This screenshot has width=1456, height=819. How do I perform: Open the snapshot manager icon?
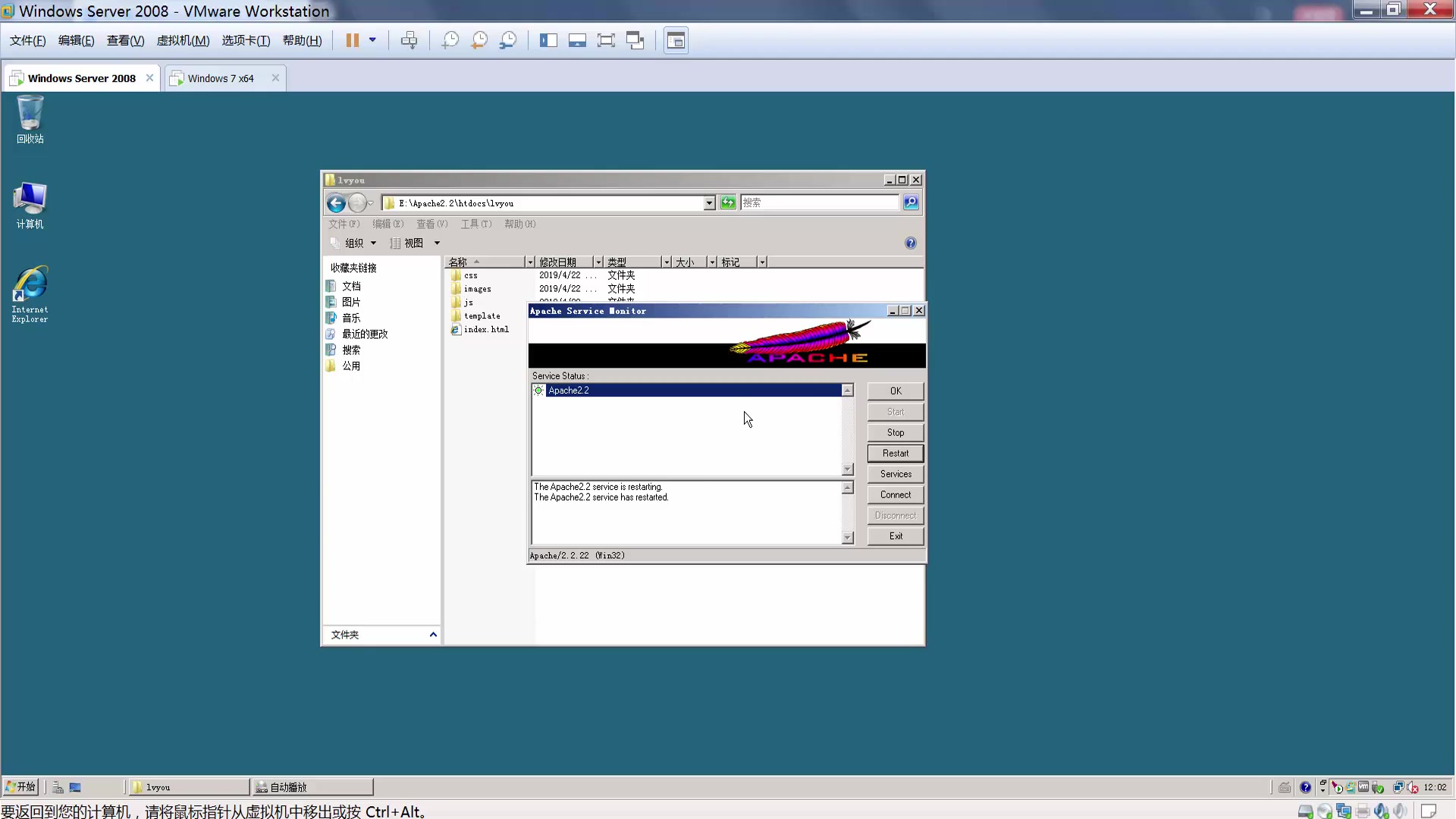coord(507,40)
